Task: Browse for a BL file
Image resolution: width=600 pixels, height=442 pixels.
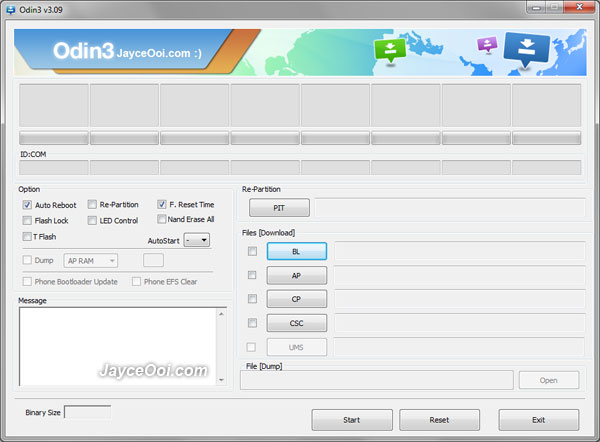Action: pos(297,251)
